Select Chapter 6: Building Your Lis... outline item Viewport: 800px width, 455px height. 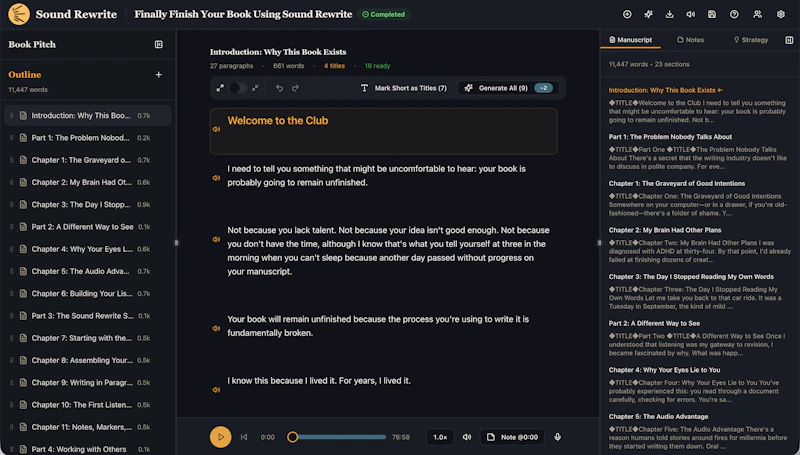click(88, 293)
